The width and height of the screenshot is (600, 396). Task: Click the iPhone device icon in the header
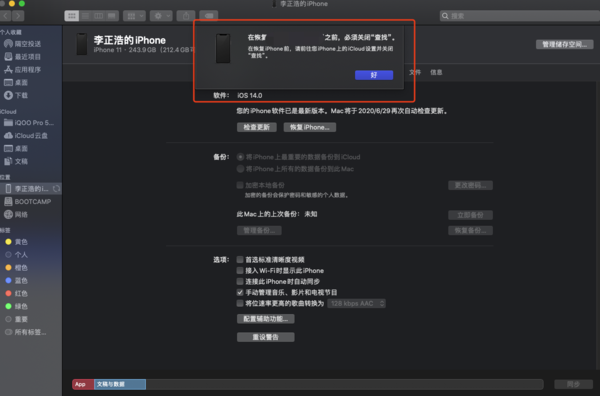tap(82, 44)
